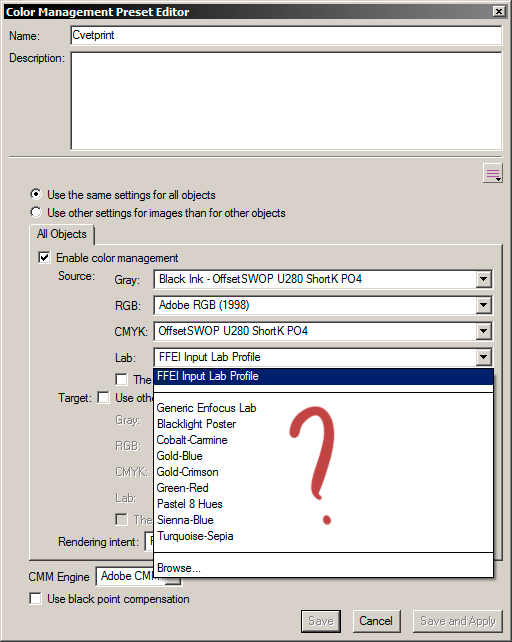Select 'Use other settings for images' option

(36, 212)
